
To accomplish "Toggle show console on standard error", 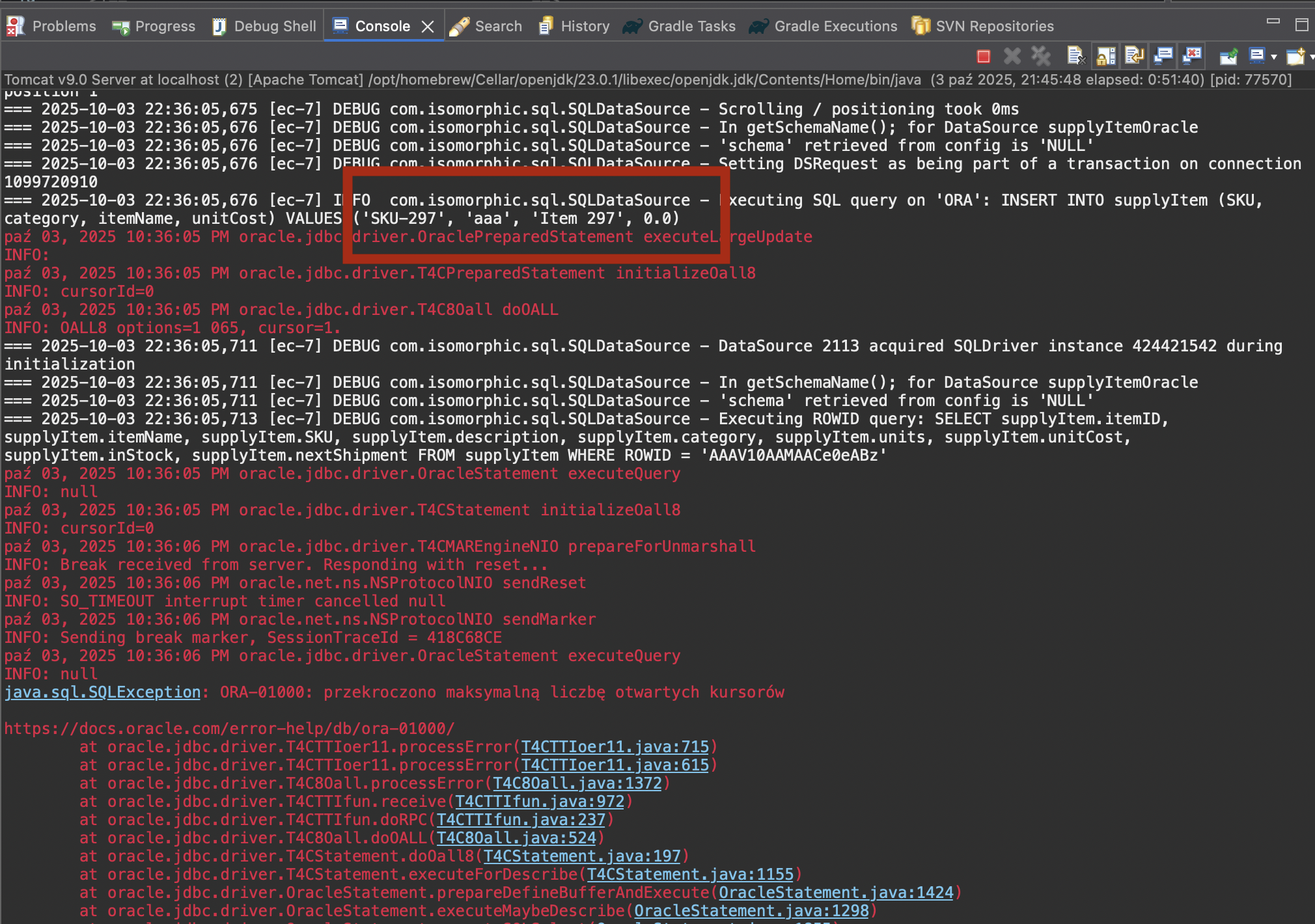I will pyautogui.click(x=1192, y=57).
